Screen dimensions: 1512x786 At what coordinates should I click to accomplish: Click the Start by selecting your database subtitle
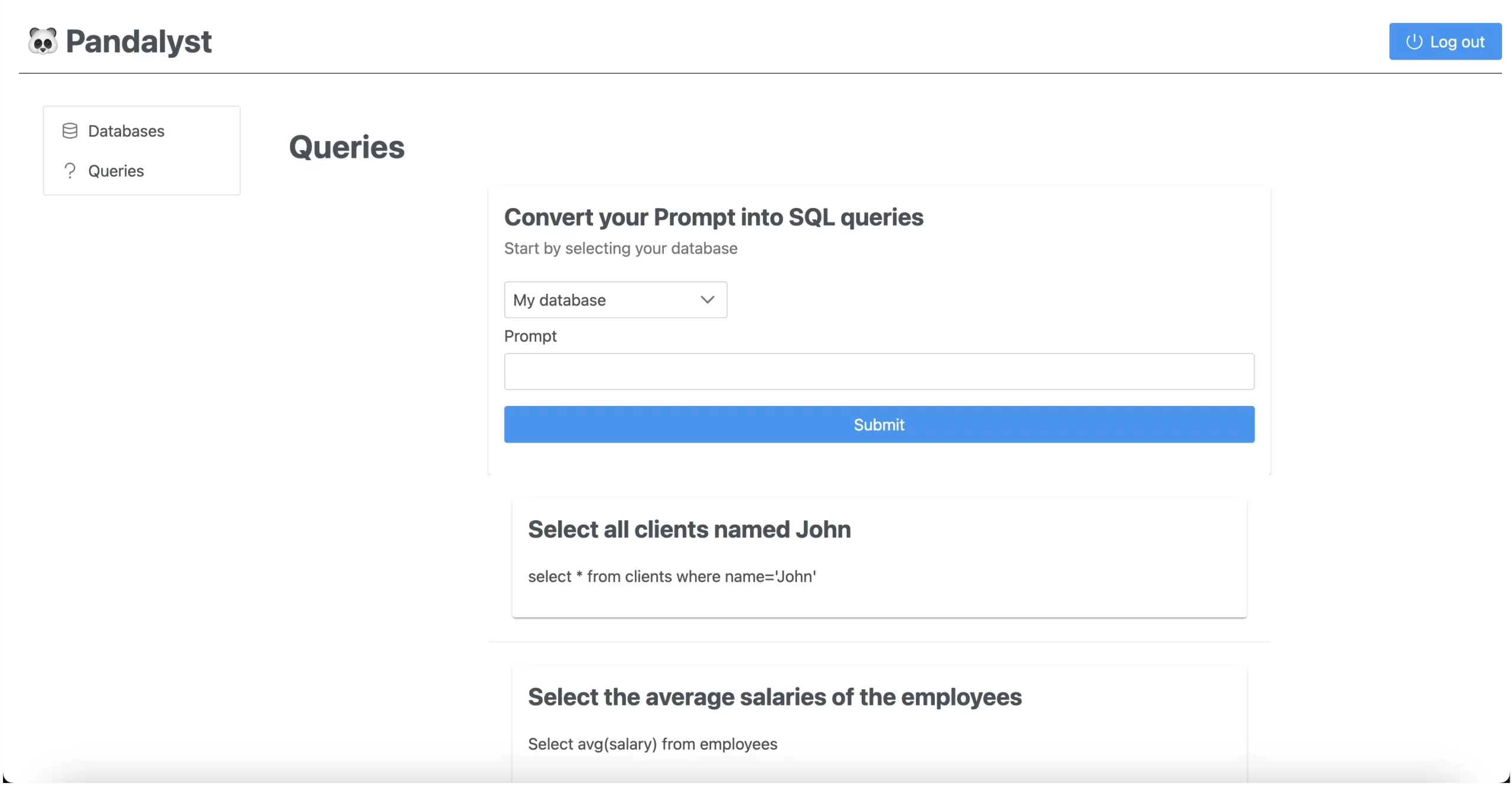point(620,248)
